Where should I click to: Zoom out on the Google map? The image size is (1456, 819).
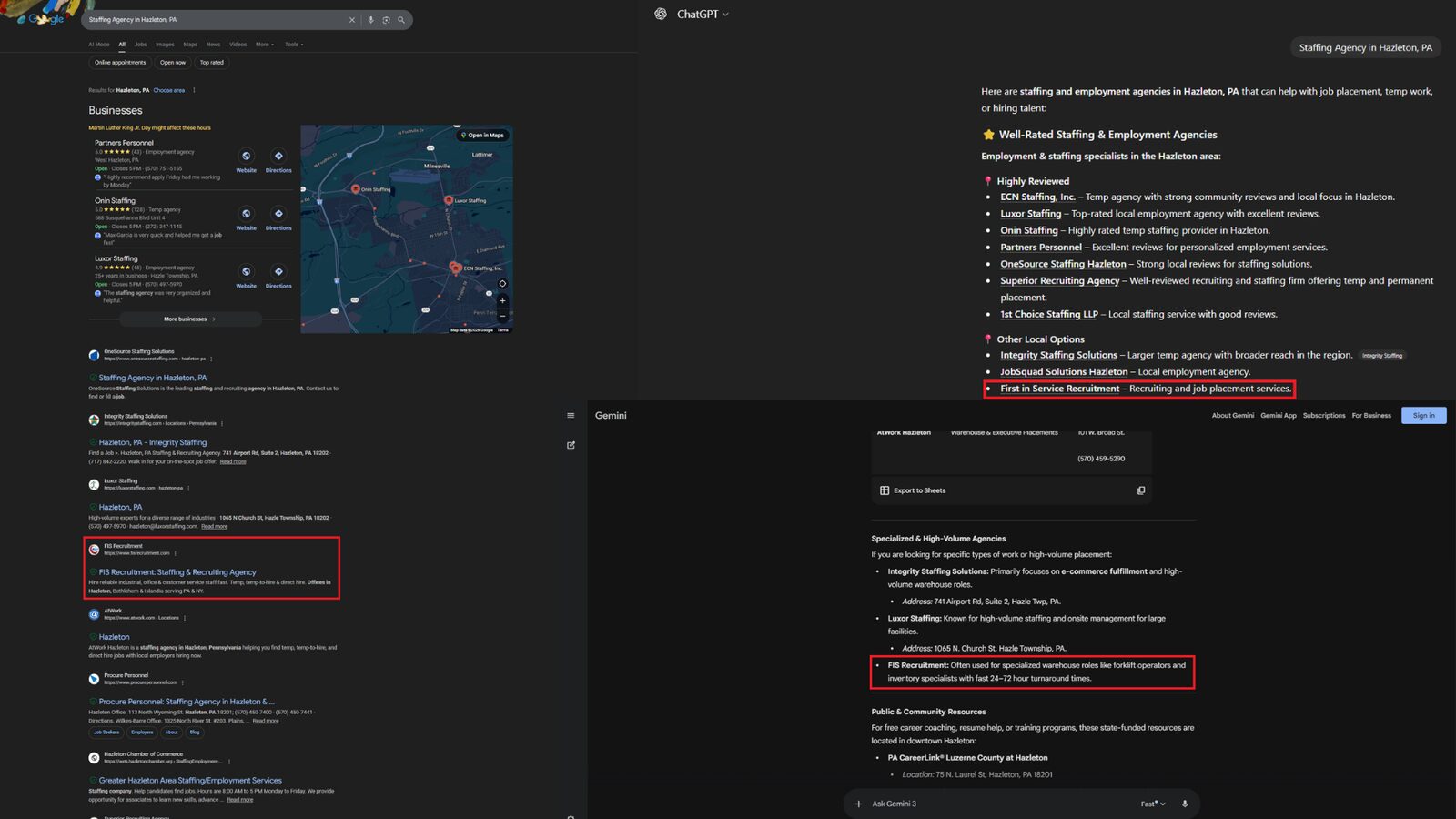502,316
